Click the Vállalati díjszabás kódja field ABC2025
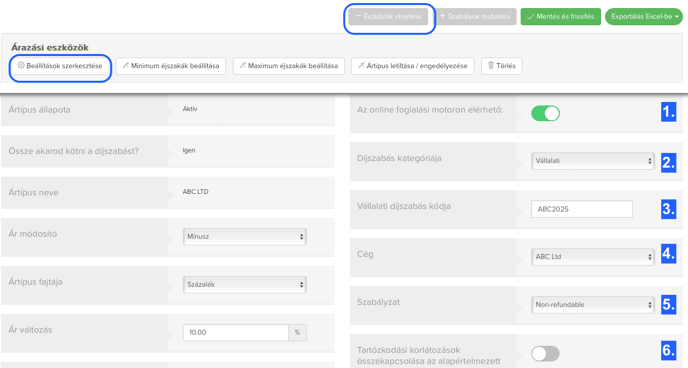The image size is (688, 368). 582,209
